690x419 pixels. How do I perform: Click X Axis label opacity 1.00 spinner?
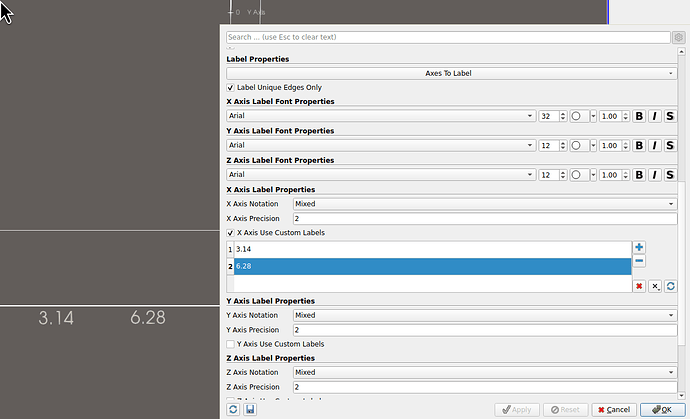[614, 116]
